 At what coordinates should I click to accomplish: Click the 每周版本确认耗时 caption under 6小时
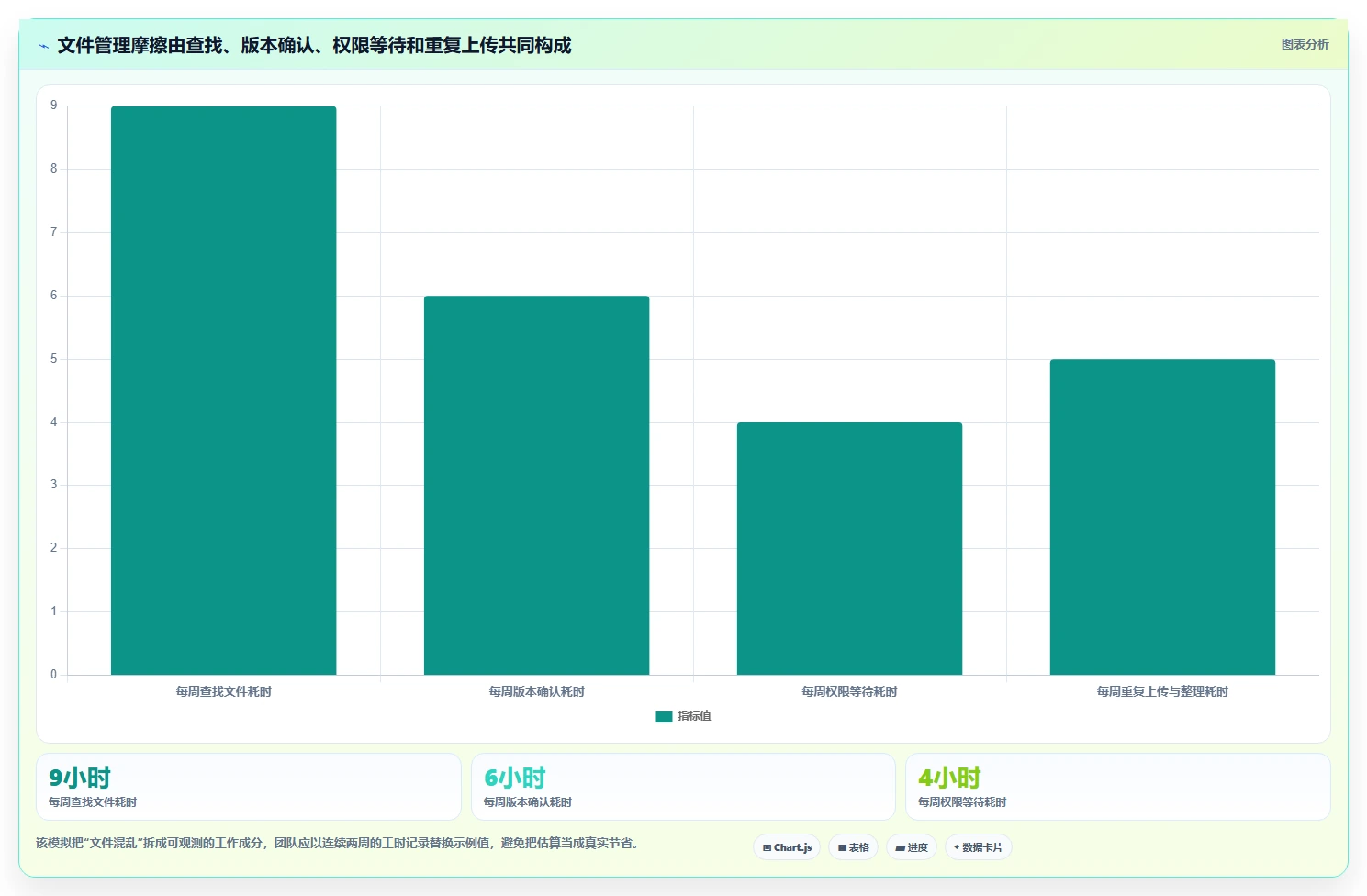click(528, 802)
